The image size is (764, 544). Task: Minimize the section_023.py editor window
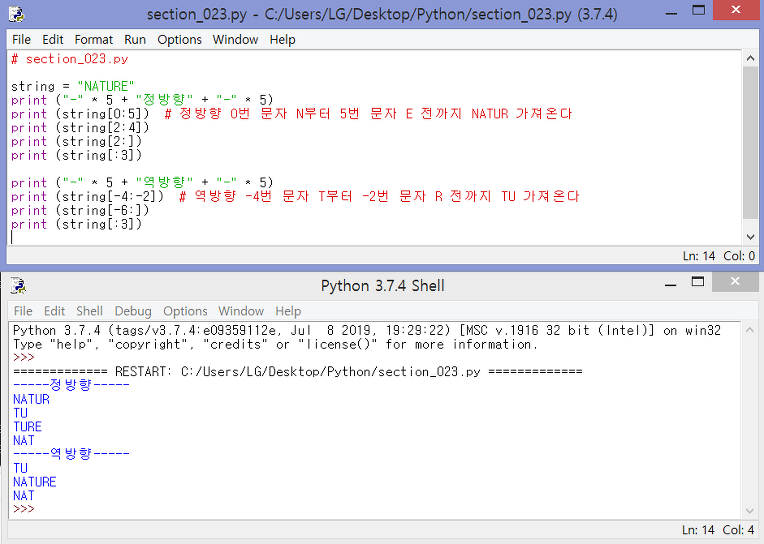tap(672, 13)
